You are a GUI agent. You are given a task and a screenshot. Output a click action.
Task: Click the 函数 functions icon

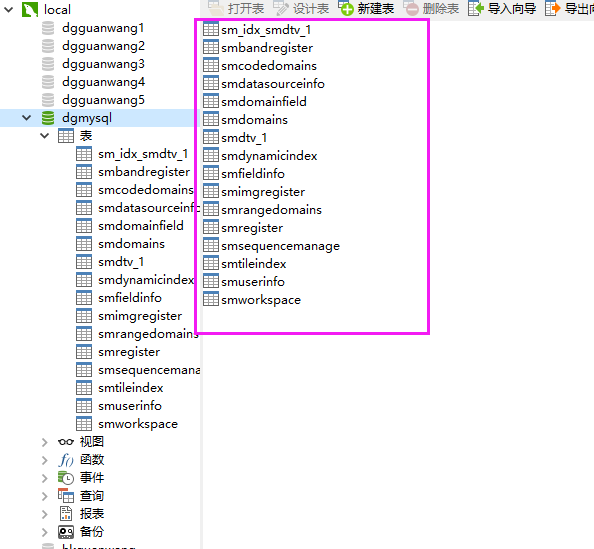click(x=66, y=460)
